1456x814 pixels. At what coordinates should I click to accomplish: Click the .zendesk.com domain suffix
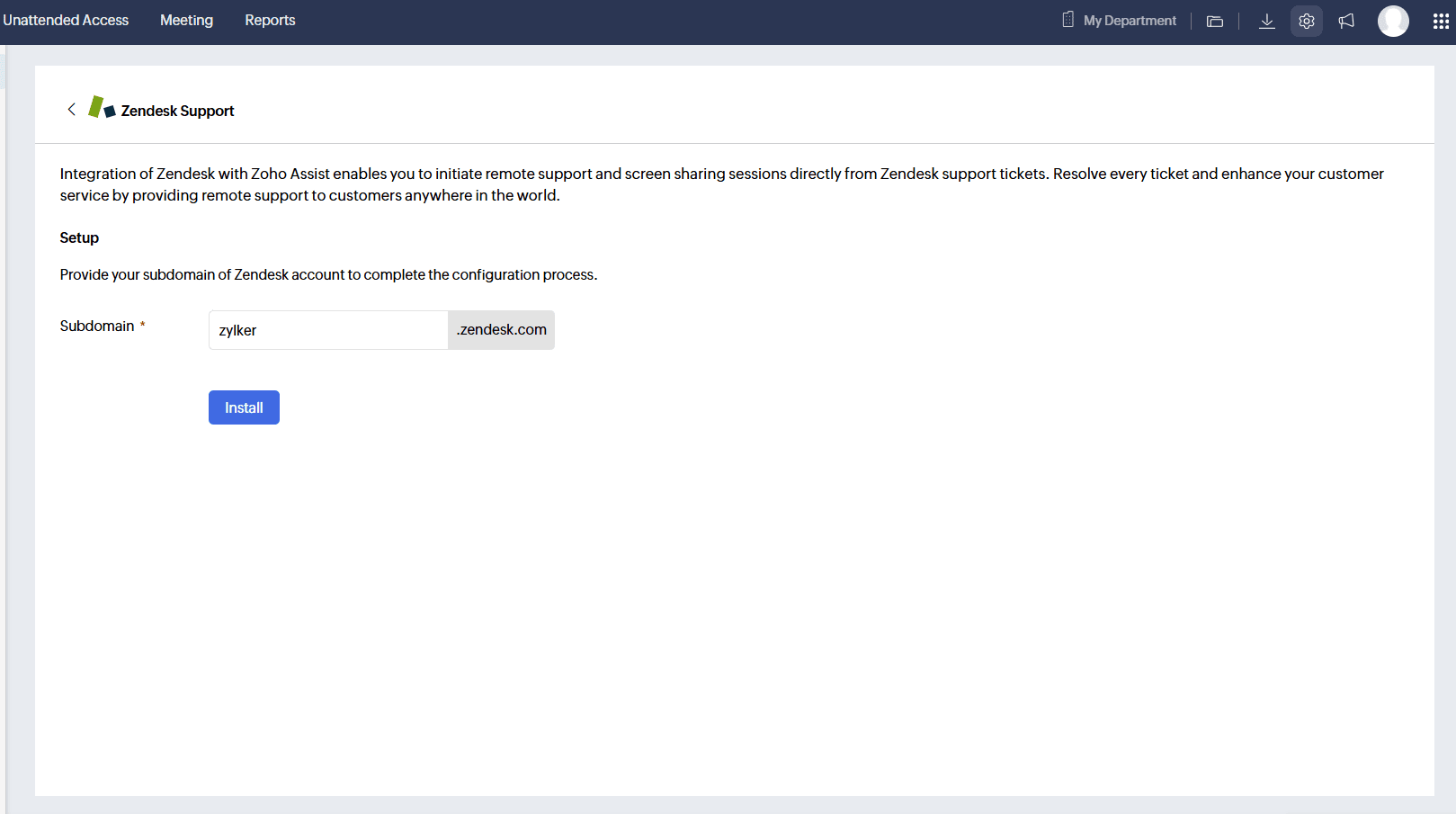click(501, 330)
